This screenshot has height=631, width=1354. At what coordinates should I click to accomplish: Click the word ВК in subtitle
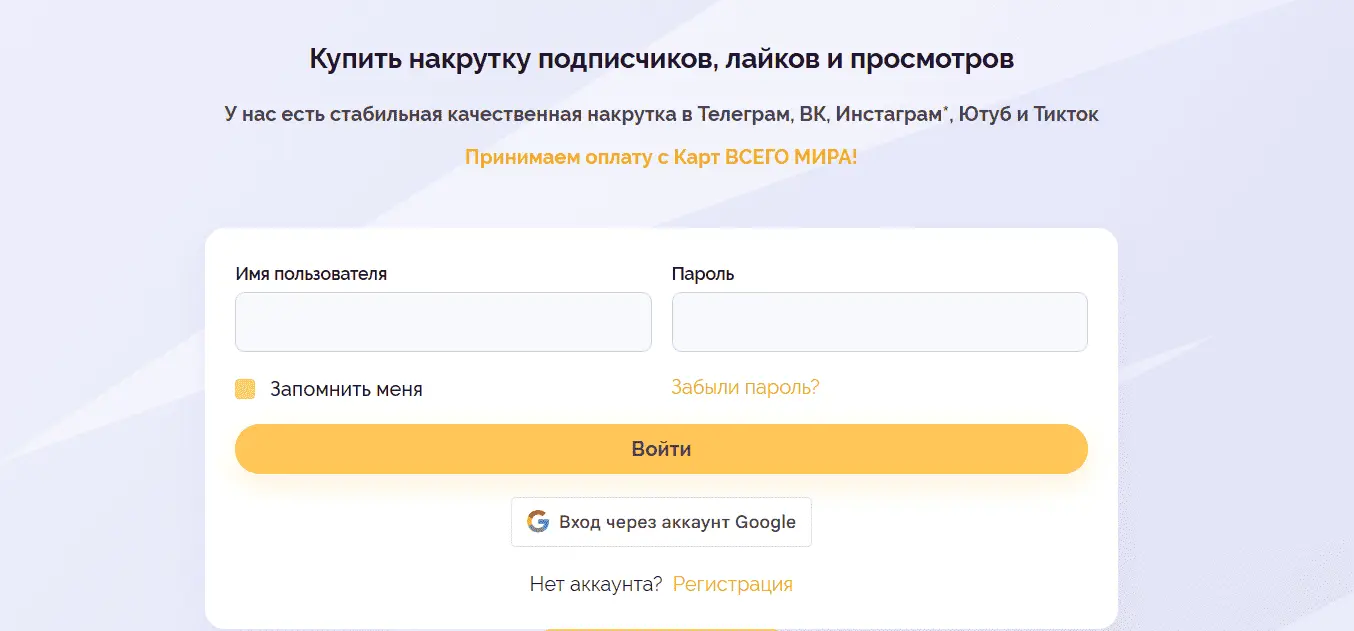click(x=811, y=114)
